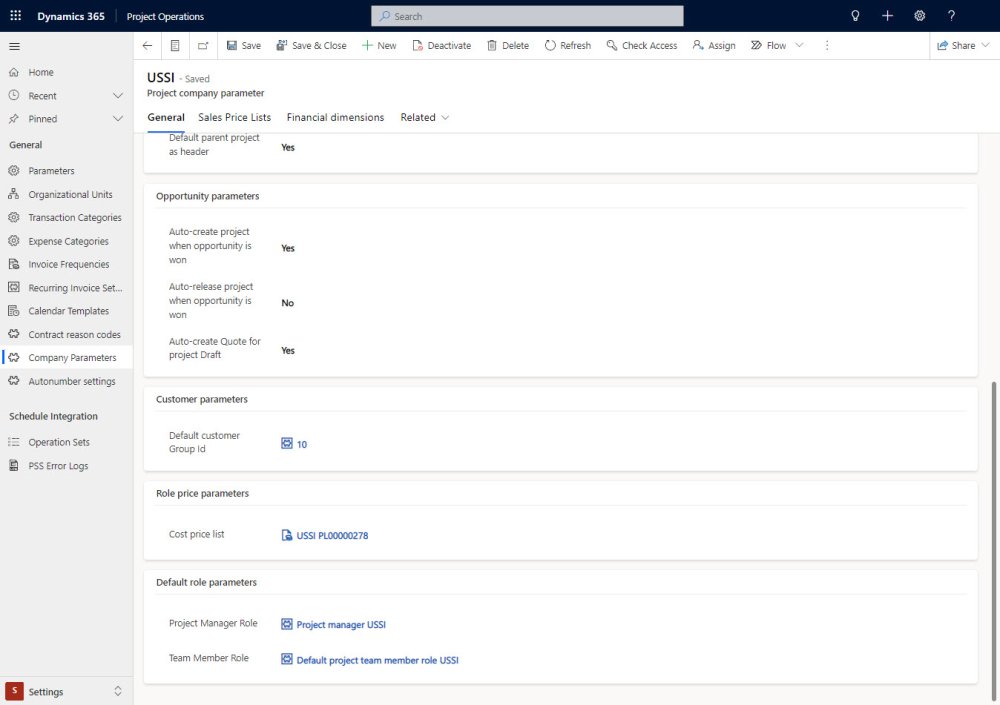Switch to the General tab
This screenshot has height=705, width=1000.
[166, 117]
